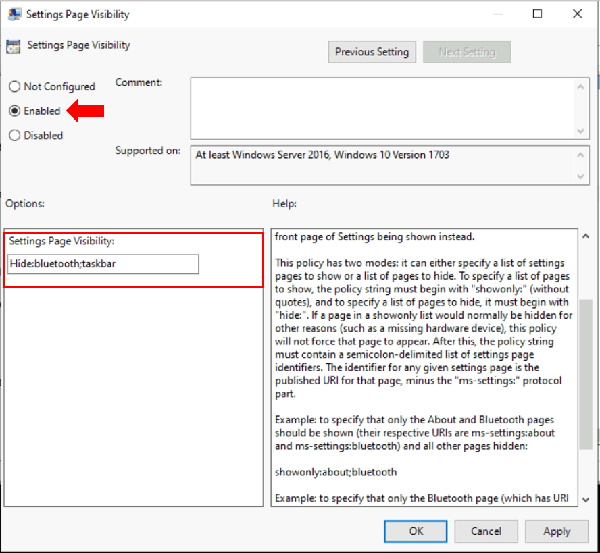Click the Next Setting button
The height and width of the screenshot is (553, 600).
point(466,52)
